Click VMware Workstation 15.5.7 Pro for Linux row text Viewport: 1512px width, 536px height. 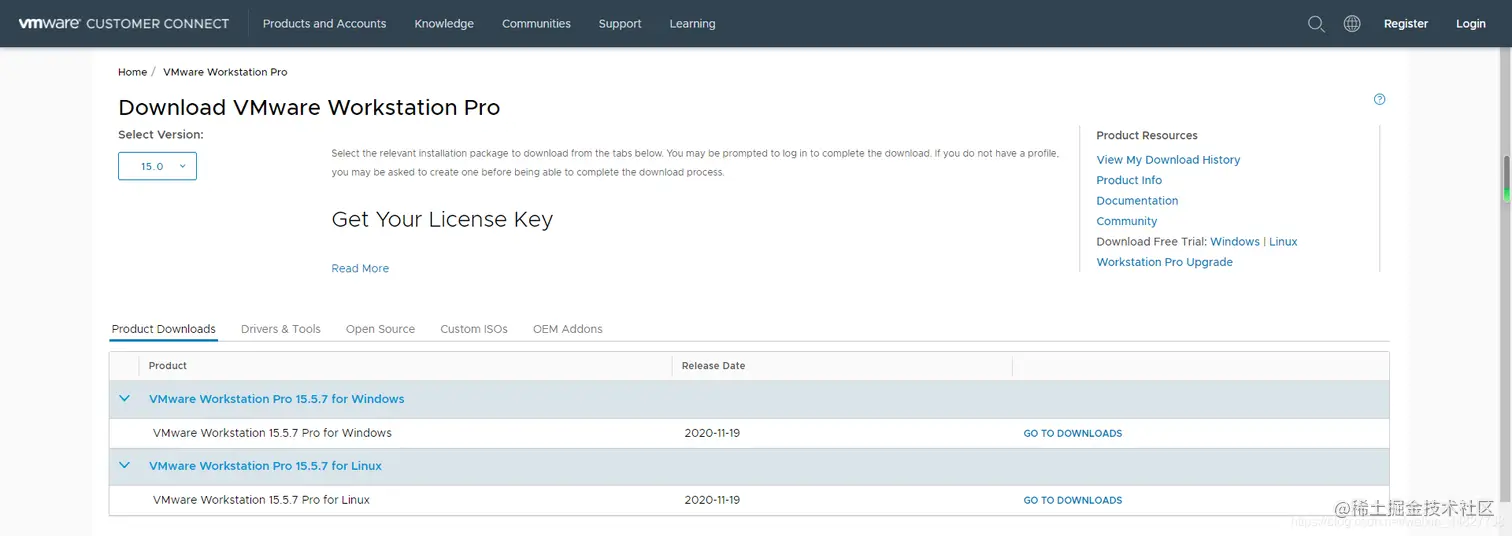point(261,500)
